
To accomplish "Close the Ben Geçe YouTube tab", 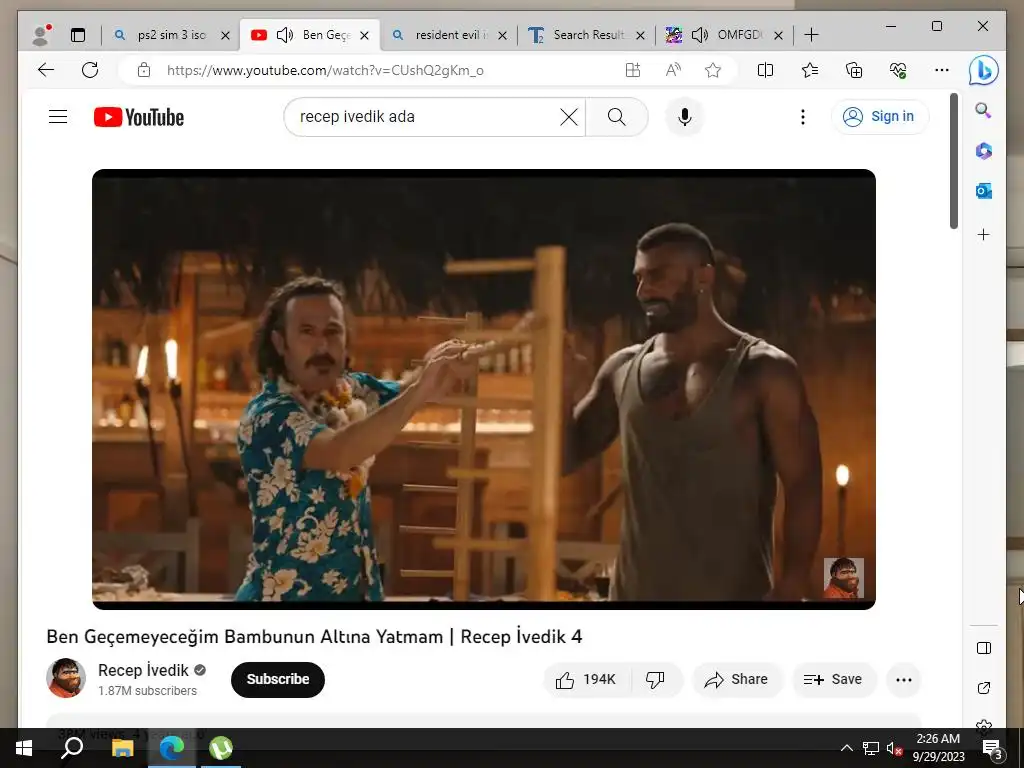I will [x=364, y=35].
